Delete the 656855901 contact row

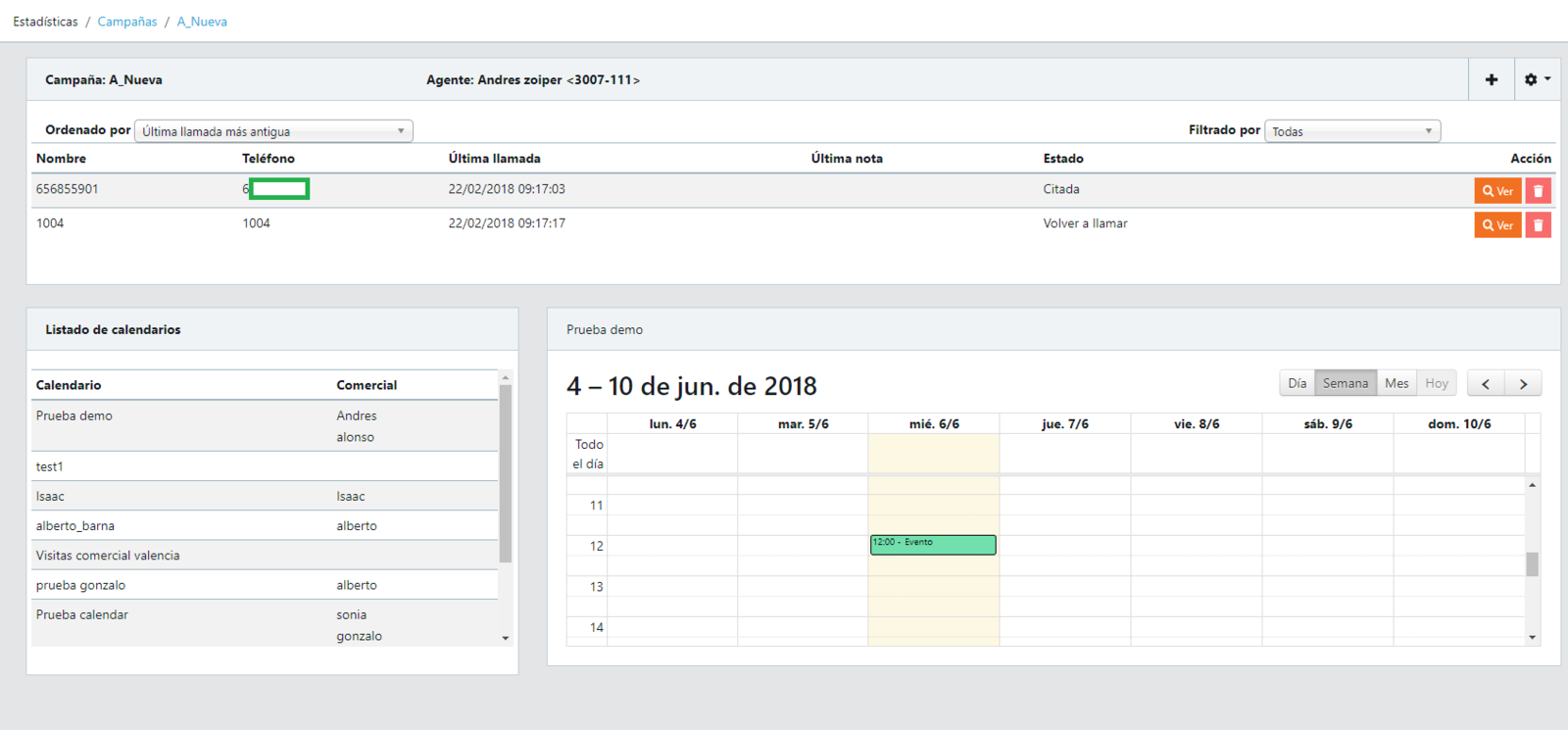(1538, 191)
